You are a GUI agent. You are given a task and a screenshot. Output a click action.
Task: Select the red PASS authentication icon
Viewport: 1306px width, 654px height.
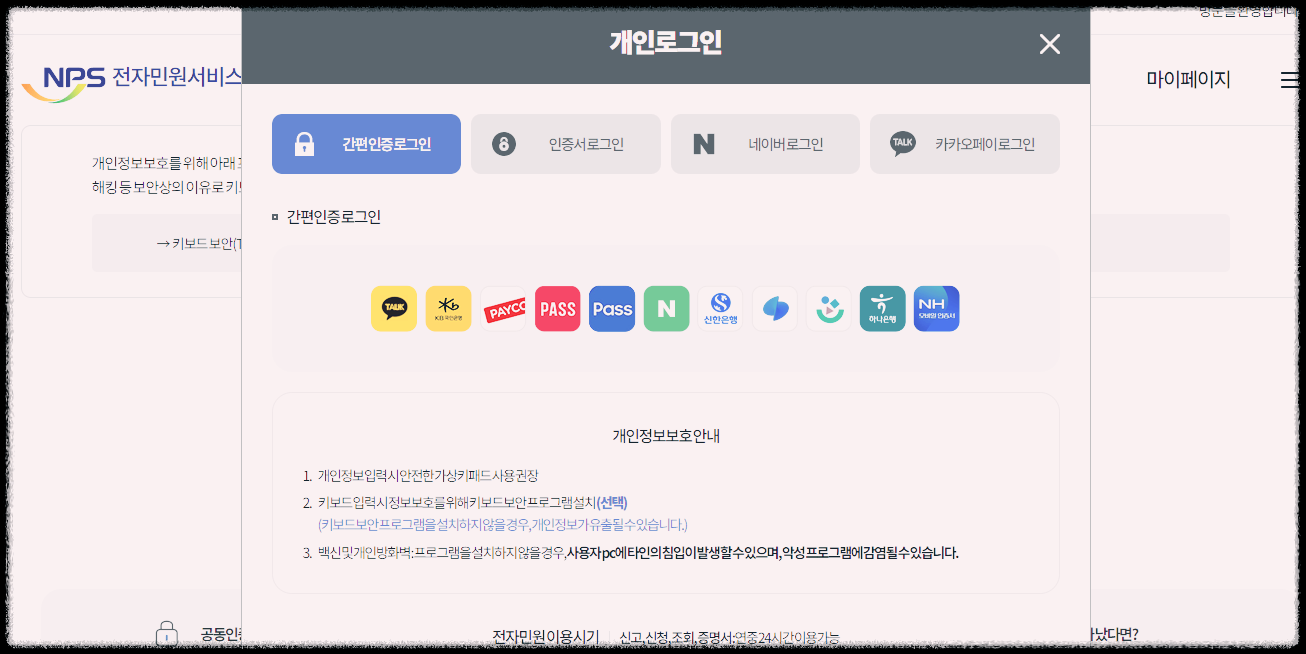click(557, 308)
